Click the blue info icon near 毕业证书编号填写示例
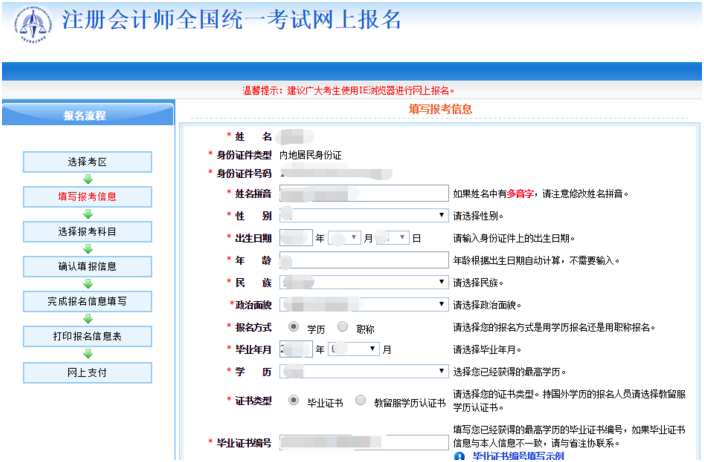 click(459, 457)
